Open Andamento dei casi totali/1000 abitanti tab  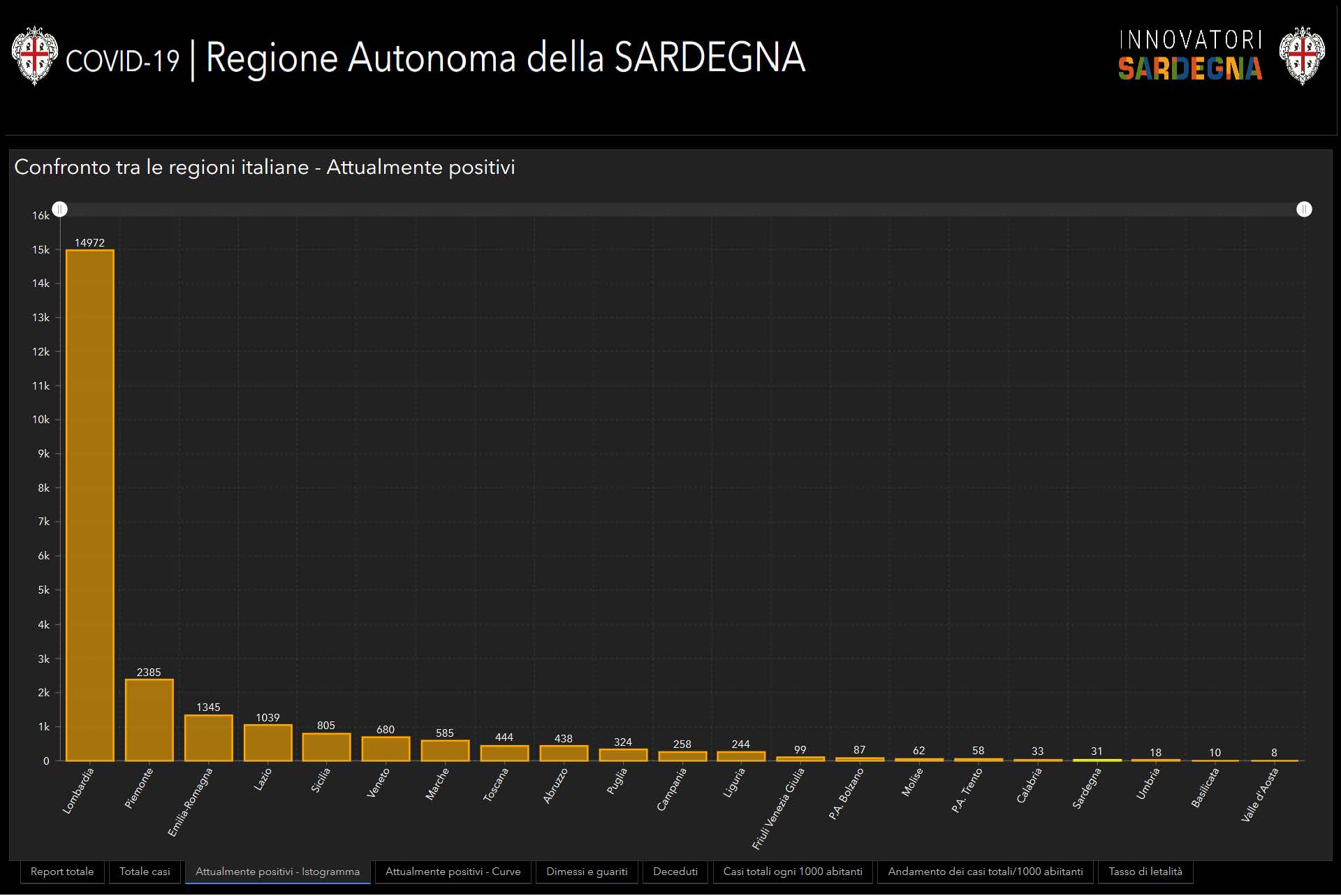point(985,872)
